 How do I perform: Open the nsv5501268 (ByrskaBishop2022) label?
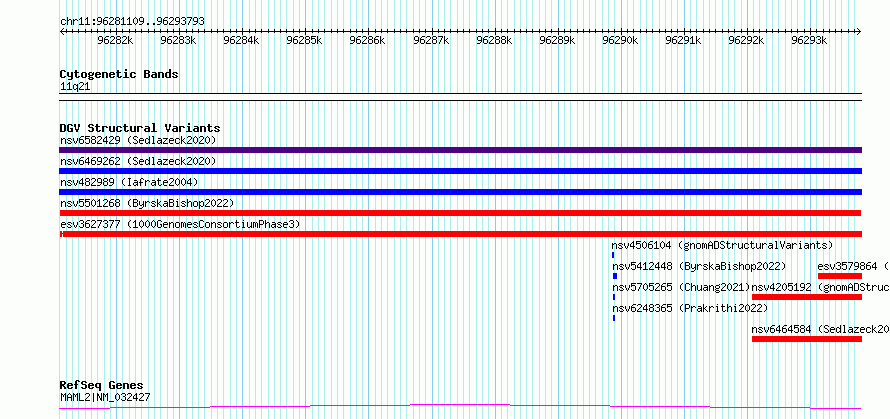pos(146,203)
